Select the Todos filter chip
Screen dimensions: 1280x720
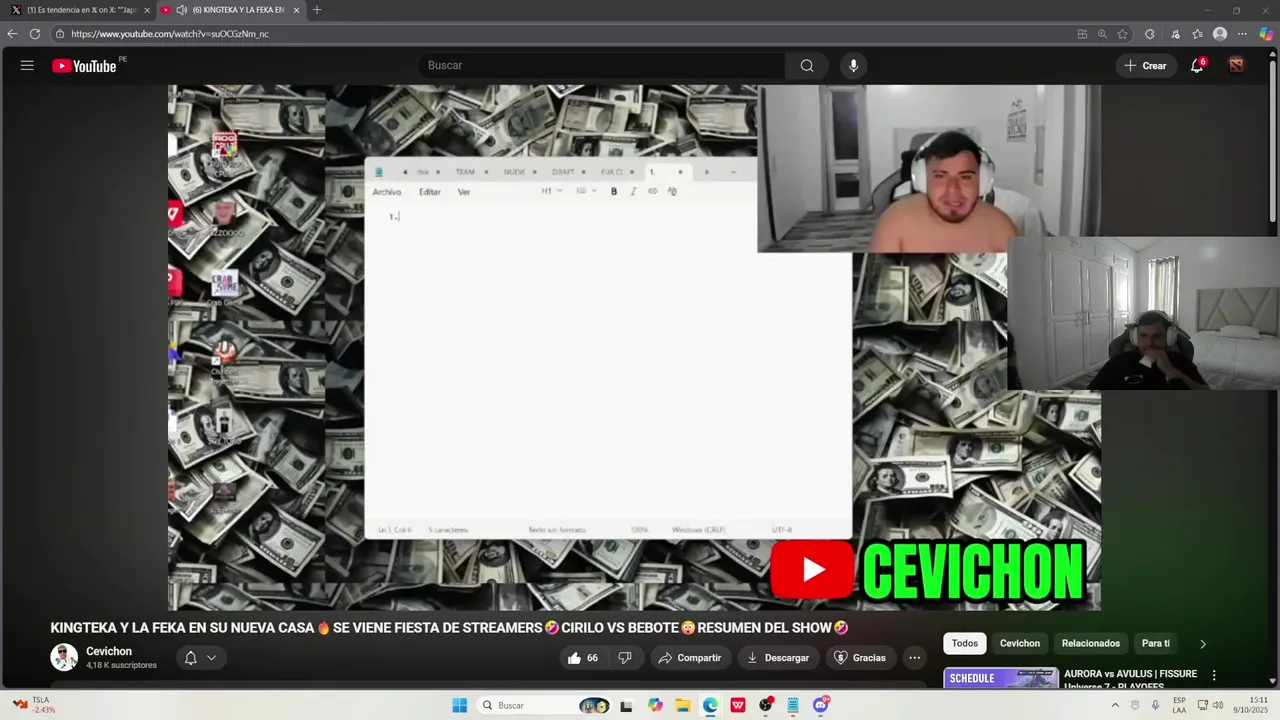click(x=964, y=644)
